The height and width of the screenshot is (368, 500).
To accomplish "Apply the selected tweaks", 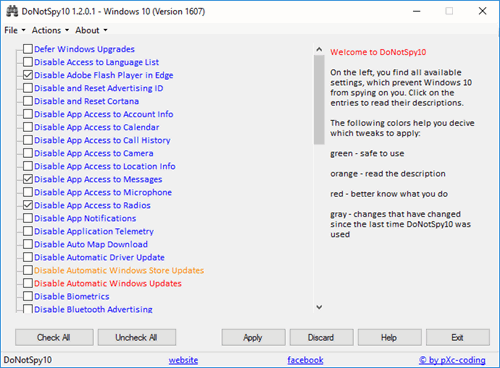I will (253, 337).
